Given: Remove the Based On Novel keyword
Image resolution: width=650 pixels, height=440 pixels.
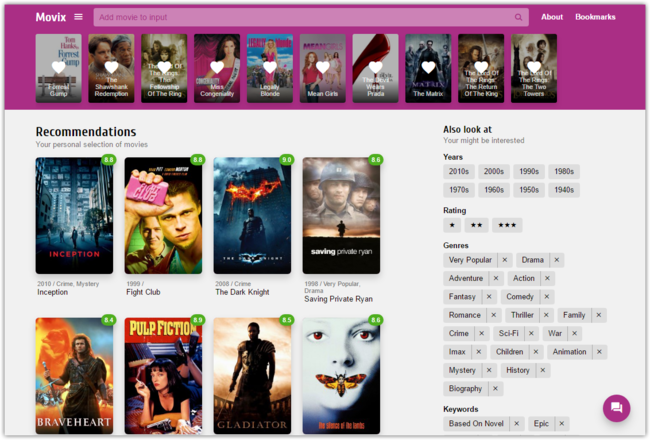Looking at the screenshot, I should [517, 423].
